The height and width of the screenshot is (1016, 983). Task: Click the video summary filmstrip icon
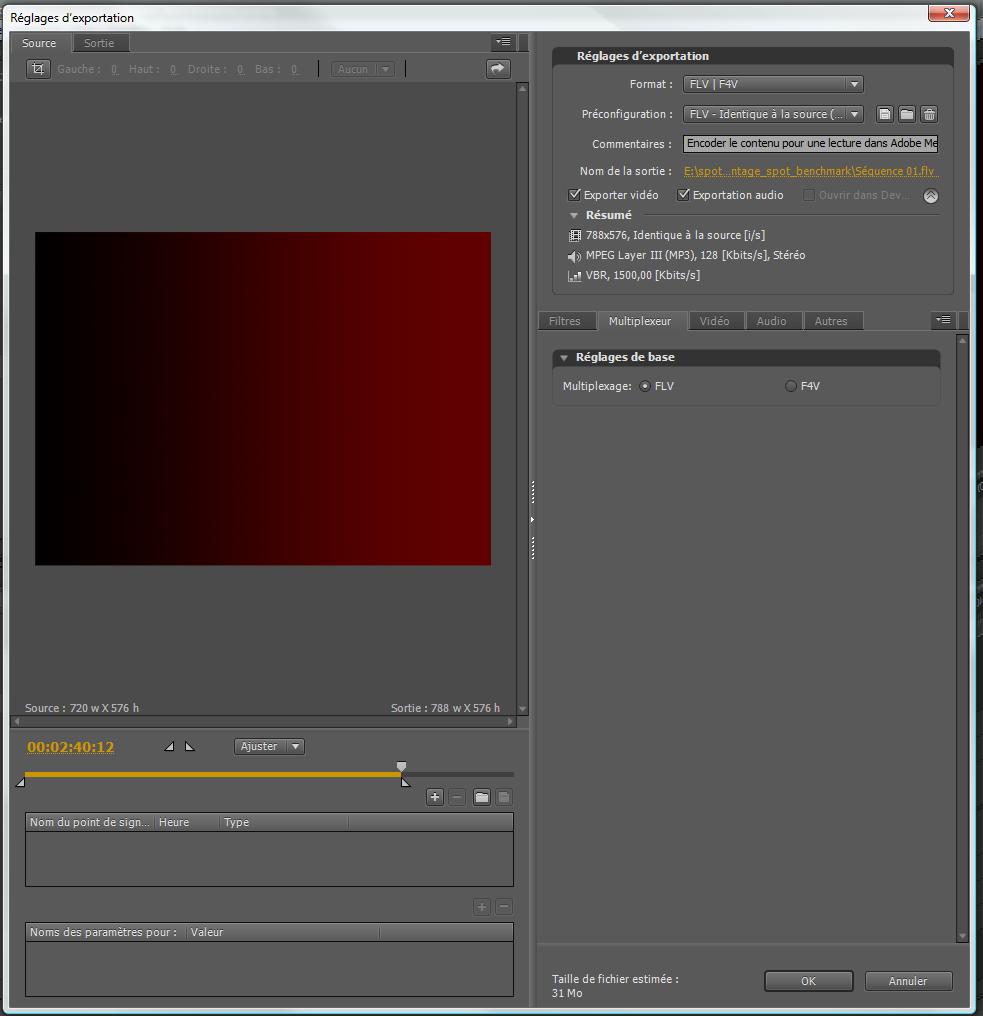574,235
